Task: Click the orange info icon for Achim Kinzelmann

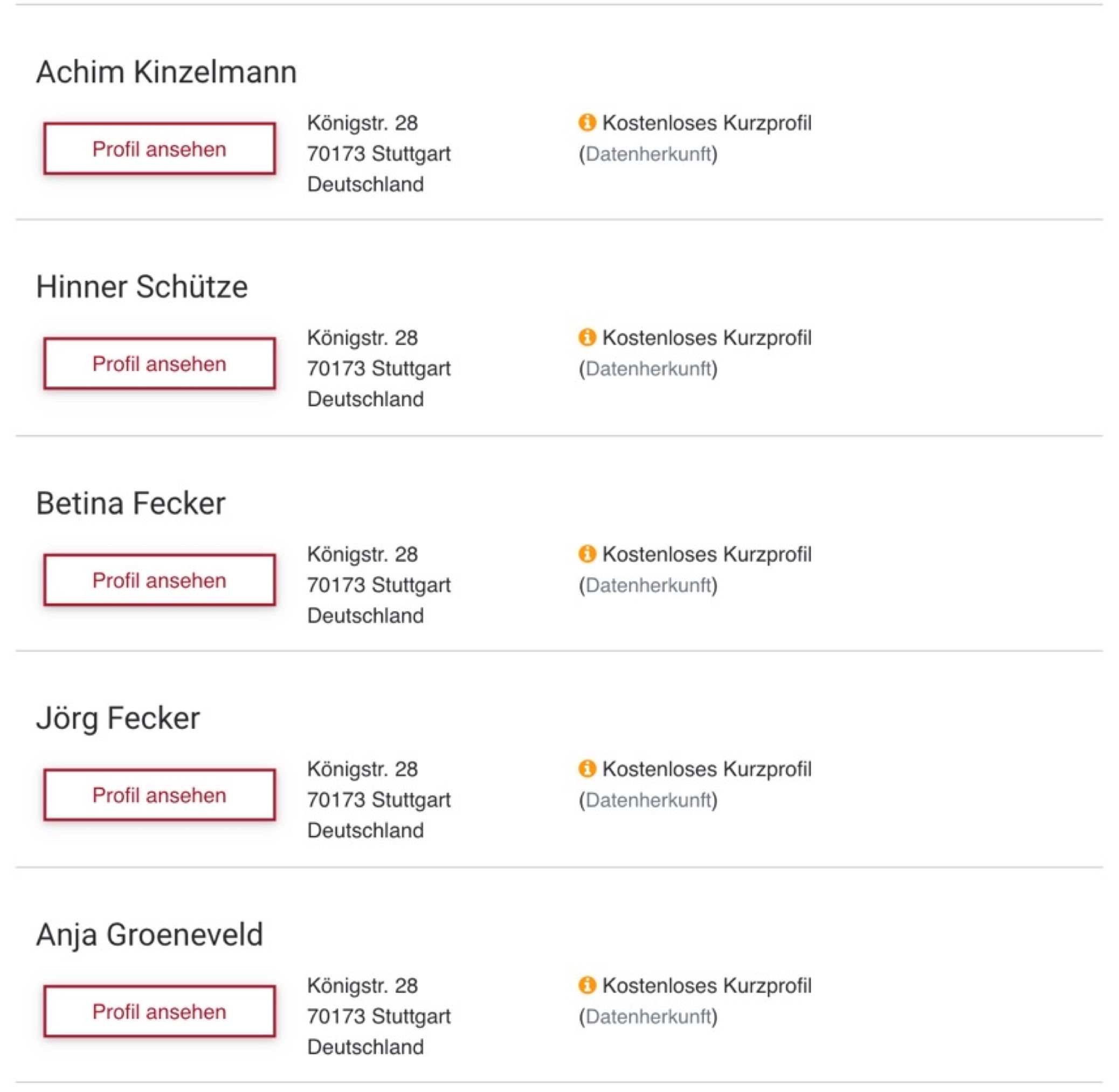Action: pyautogui.click(x=587, y=122)
